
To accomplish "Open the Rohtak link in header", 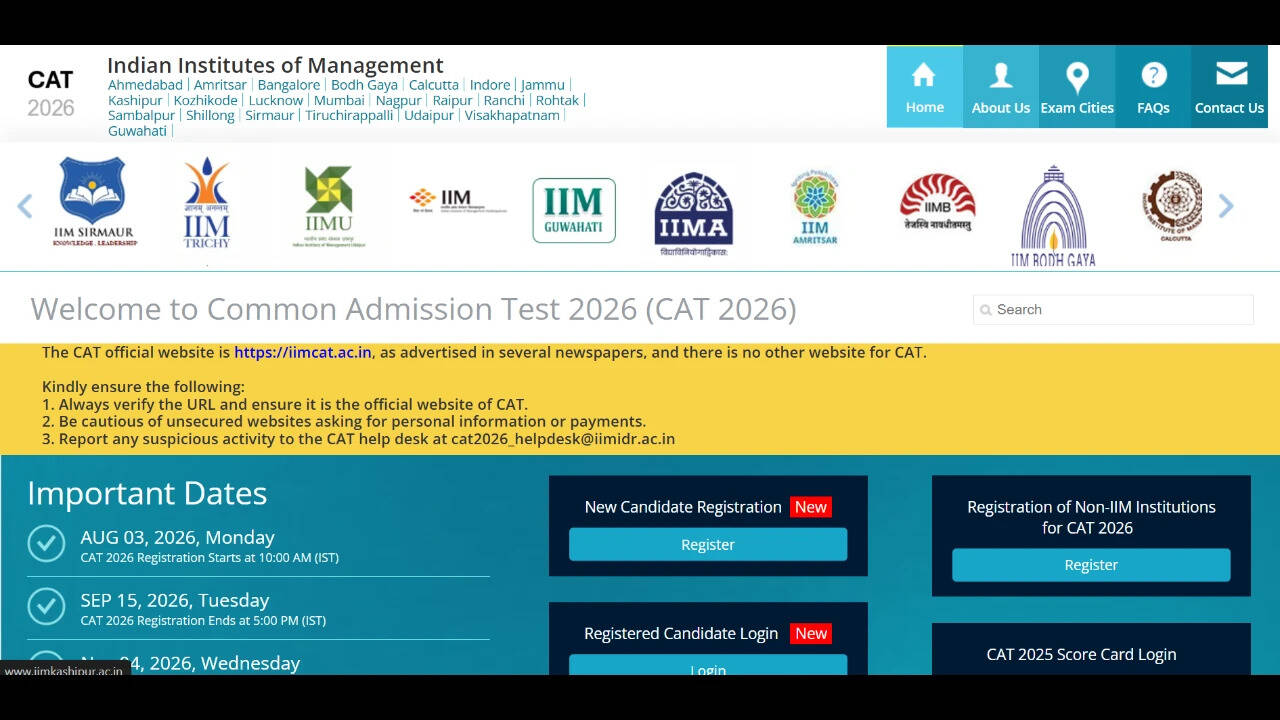I will [557, 100].
